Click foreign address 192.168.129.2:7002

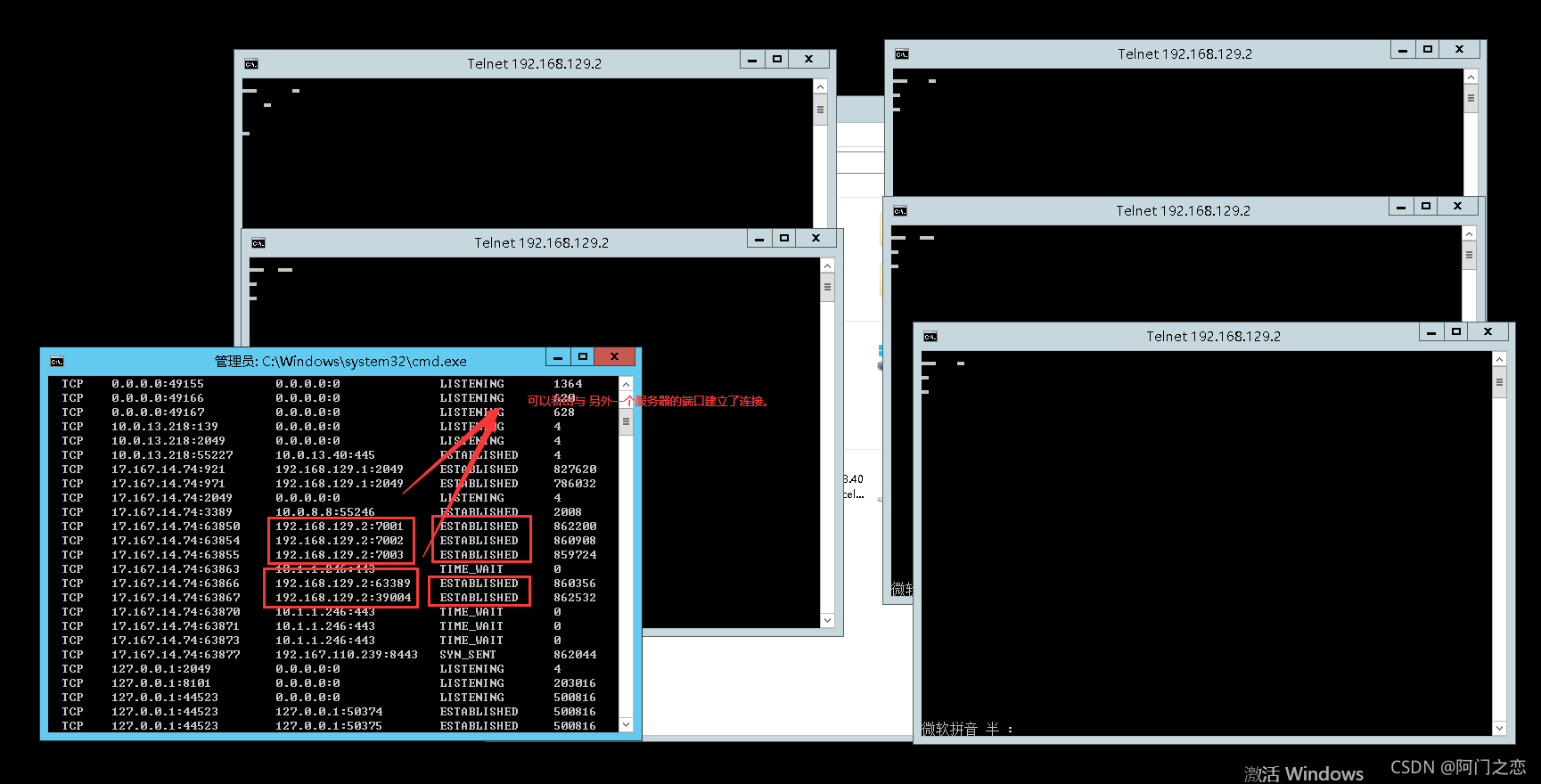coord(340,541)
